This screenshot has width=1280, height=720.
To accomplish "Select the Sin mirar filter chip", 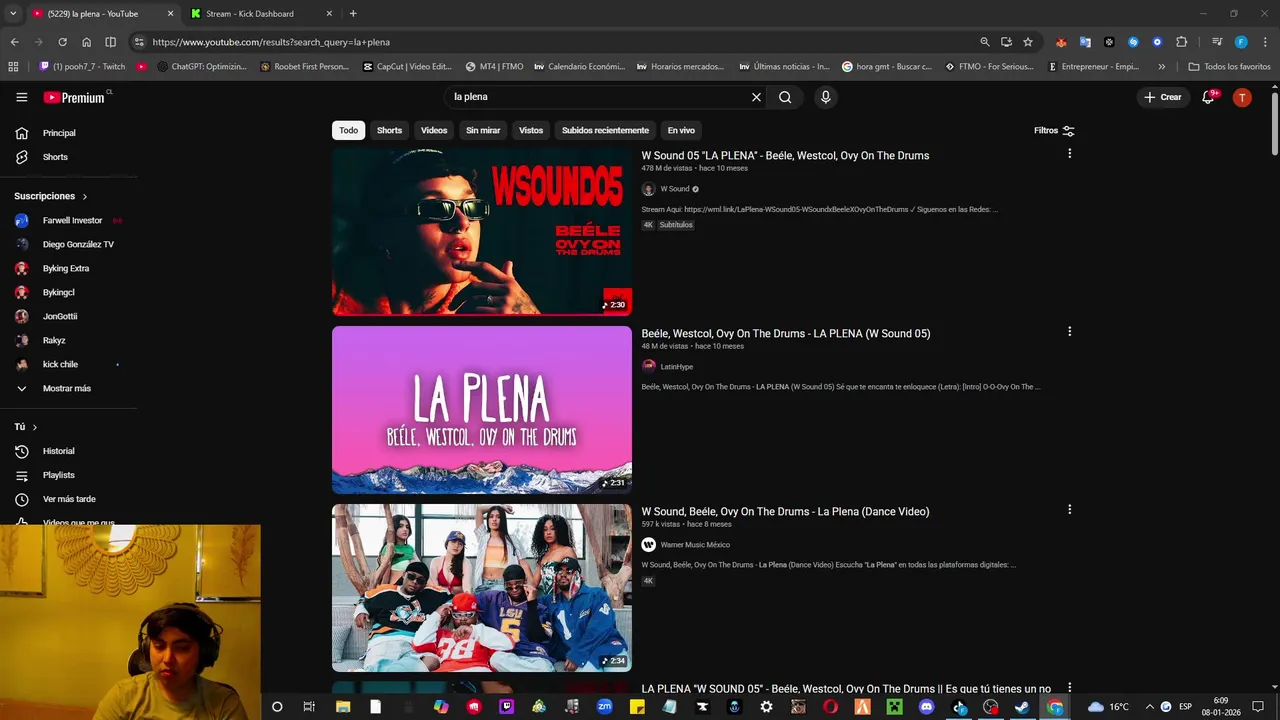I will pos(483,130).
